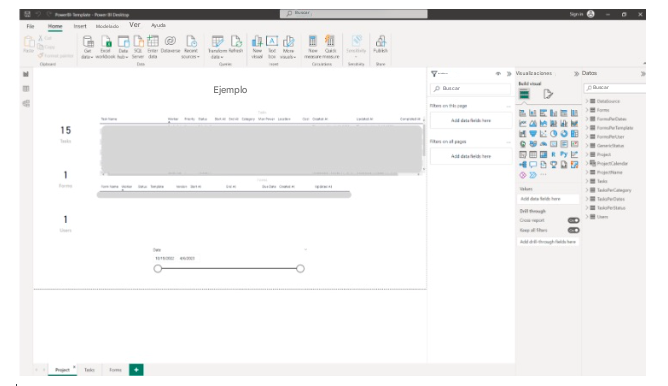Select the R script visual
Screen dimensions: 668x386
[x=553, y=154]
